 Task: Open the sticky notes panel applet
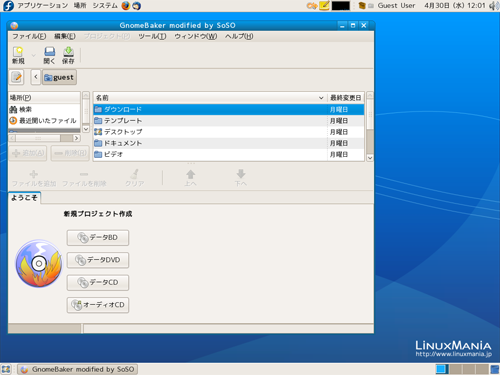pos(324,6)
